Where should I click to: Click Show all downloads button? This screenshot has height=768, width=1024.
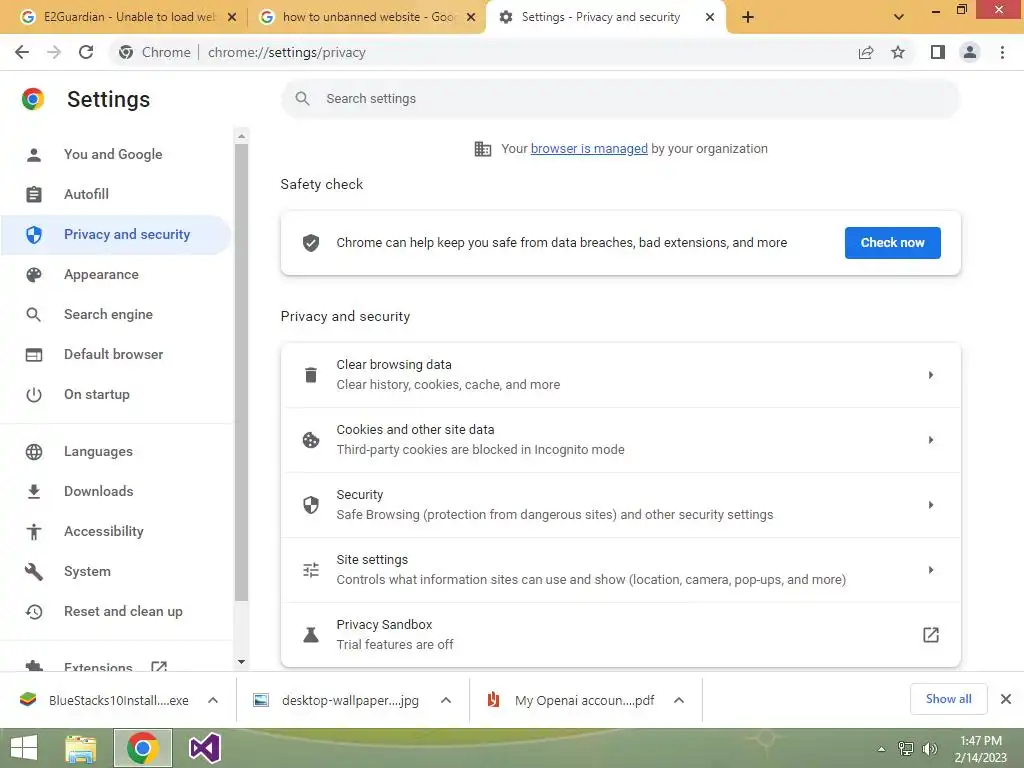click(948, 699)
